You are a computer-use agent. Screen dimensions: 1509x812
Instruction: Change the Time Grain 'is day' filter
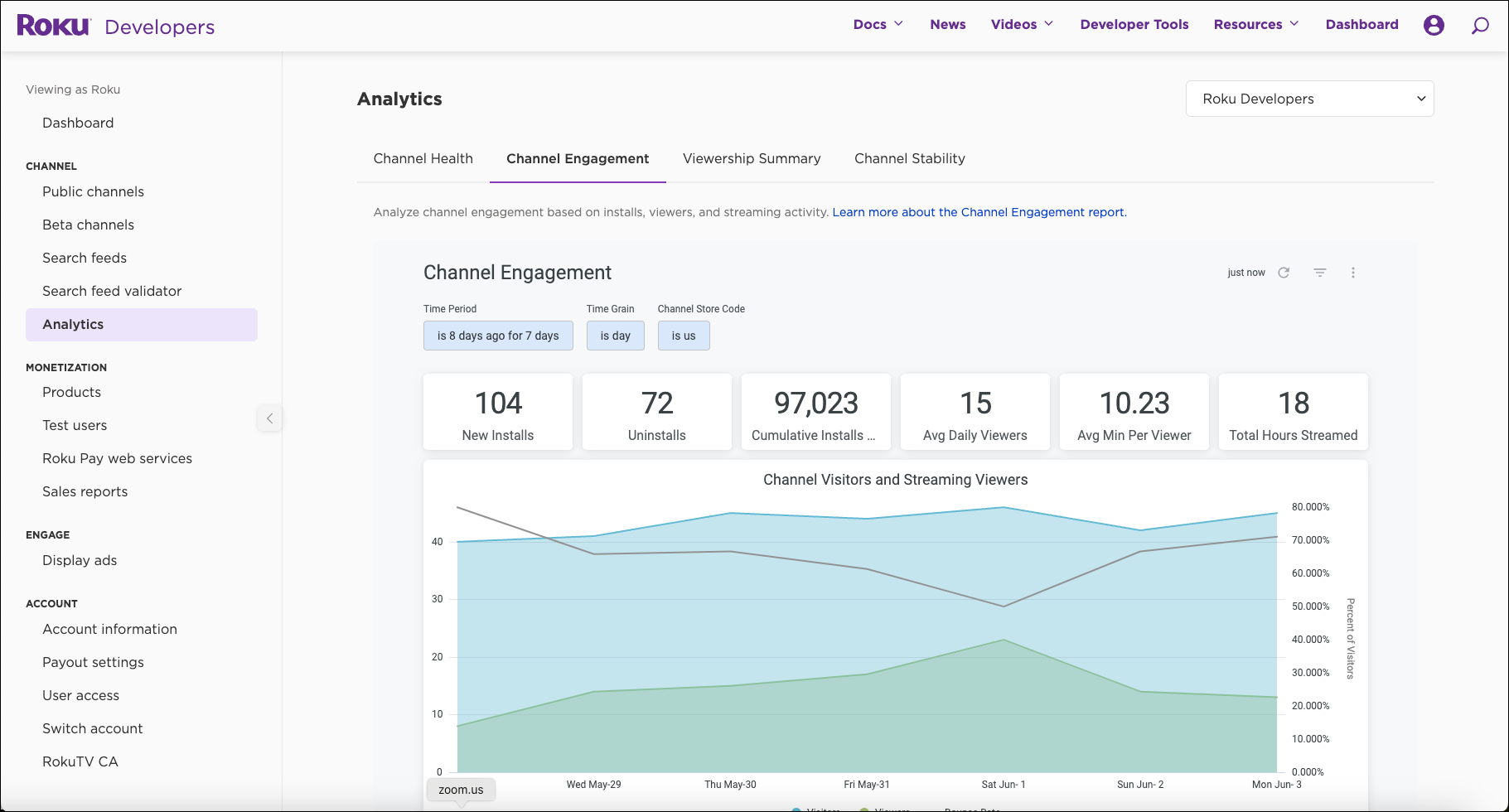[615, 336]
